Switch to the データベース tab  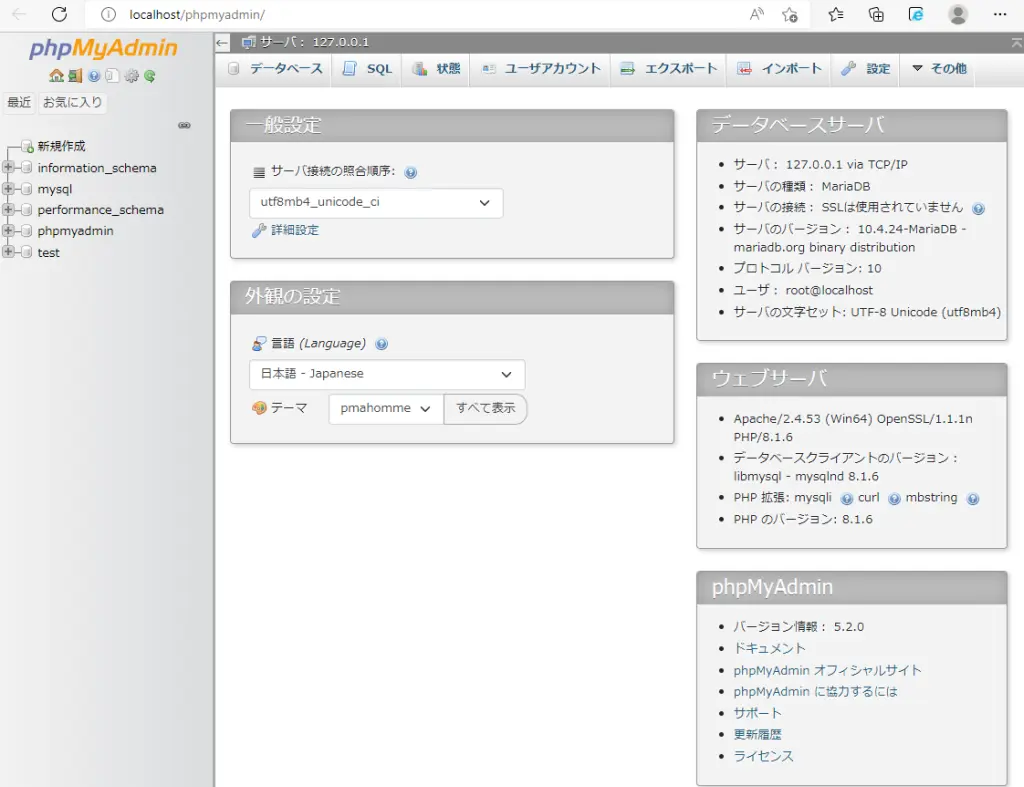point(275,69)
